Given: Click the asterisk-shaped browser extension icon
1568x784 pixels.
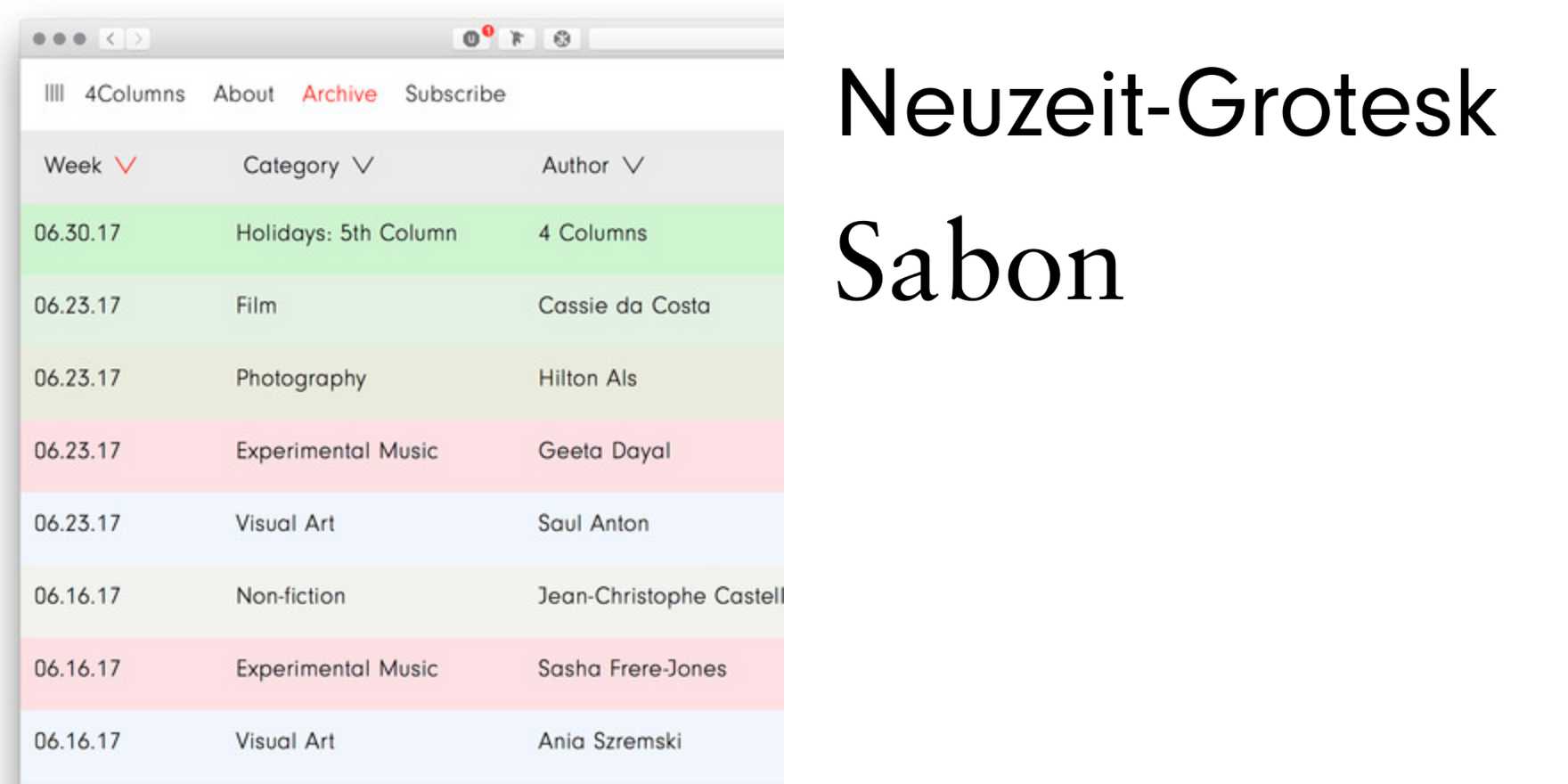Looking at the screenshot, I should point(562,38).
